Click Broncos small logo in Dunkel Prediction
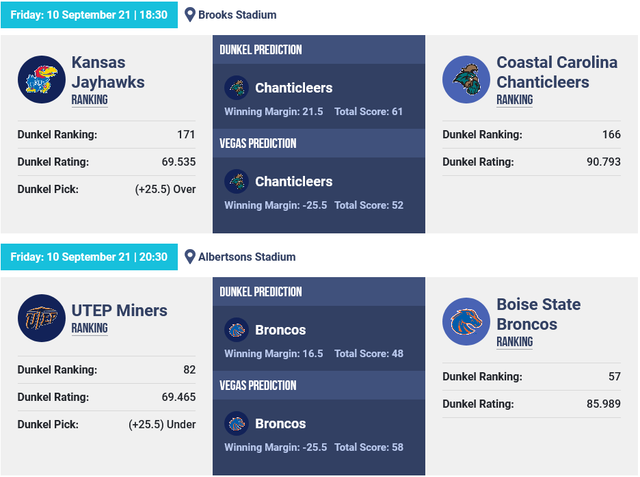The image size is (640, 477). point(237,330)
